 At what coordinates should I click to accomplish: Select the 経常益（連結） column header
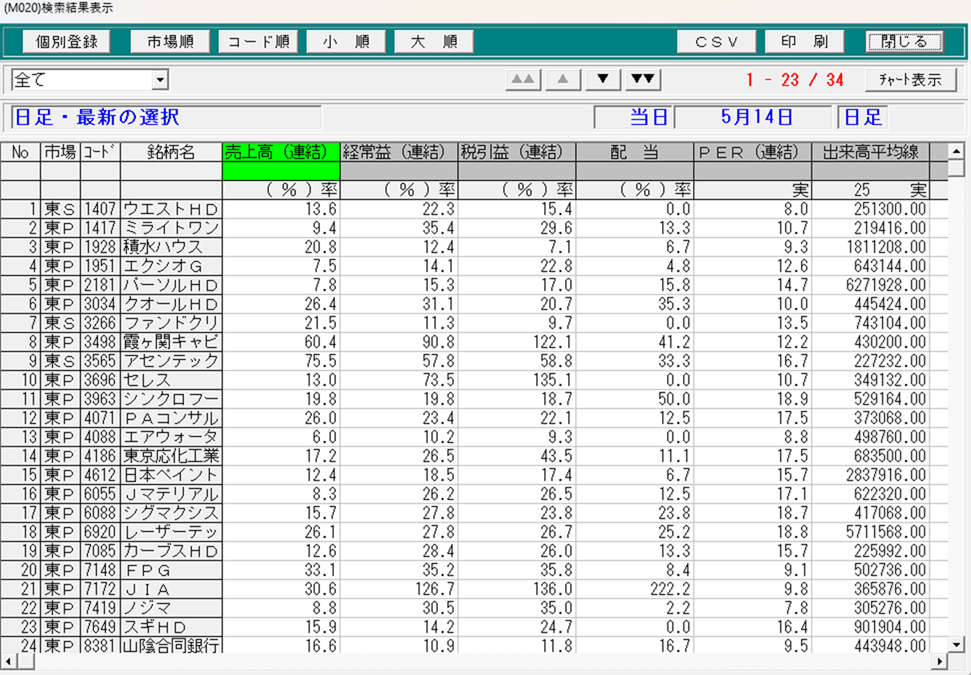(x=399, y=152)
